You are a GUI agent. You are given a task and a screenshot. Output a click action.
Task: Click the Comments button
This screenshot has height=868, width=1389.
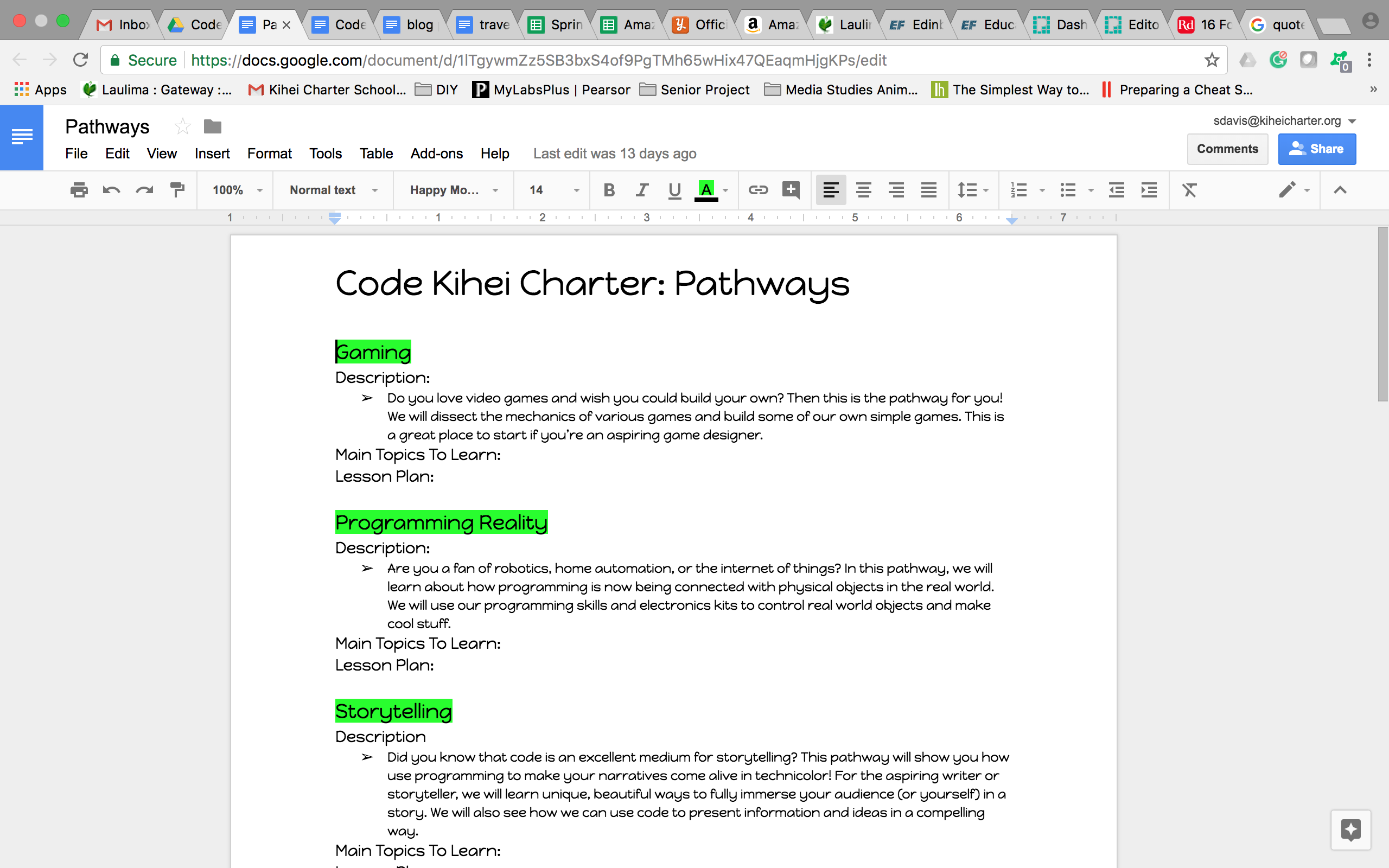pyautogui.click(x=1227, y=149)
